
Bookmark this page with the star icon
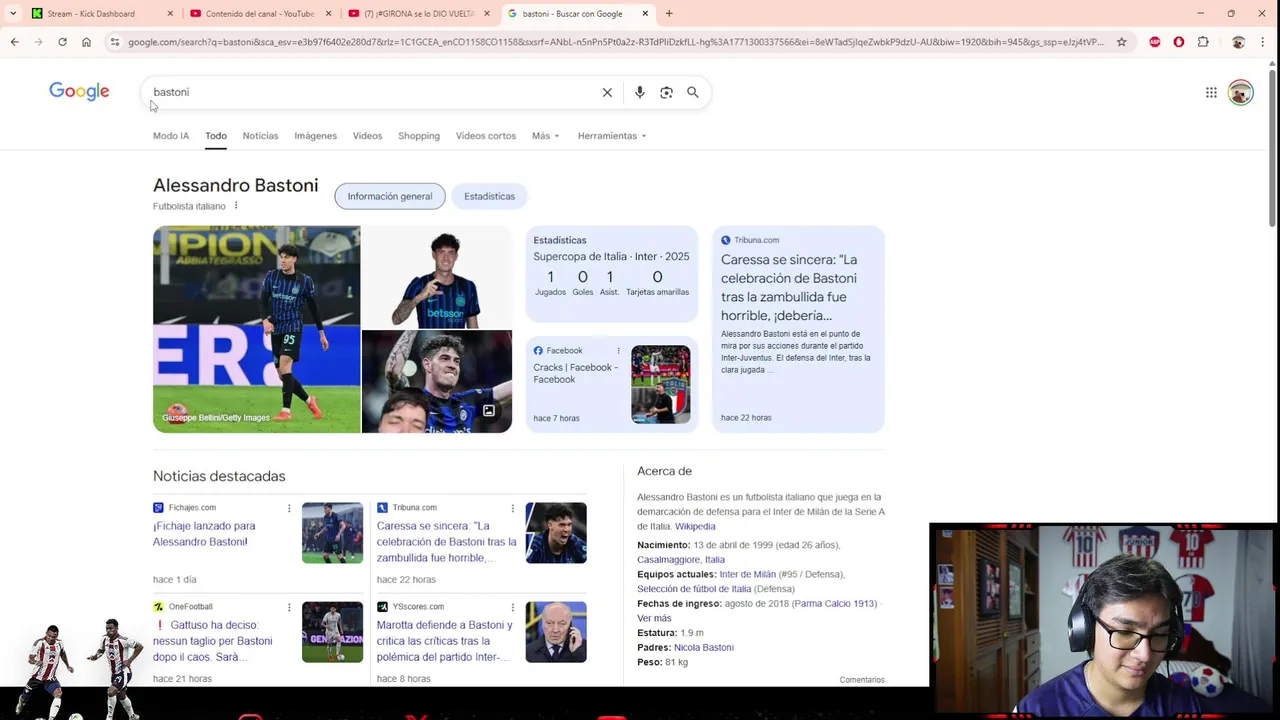pos(1122,42)
